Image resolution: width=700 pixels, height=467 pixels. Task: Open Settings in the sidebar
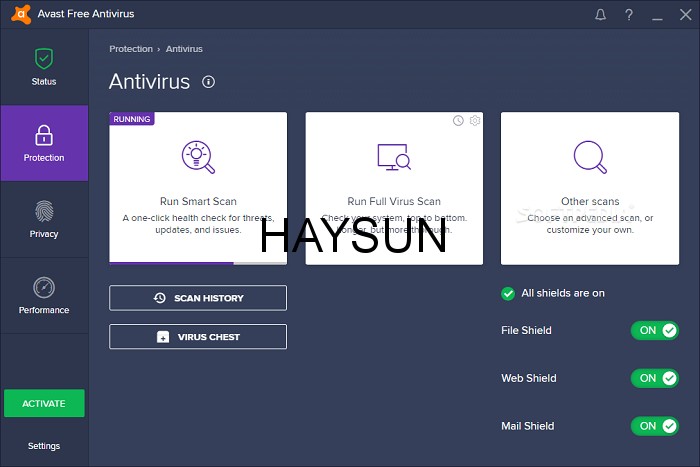pyautogui.click(x=44, y=446)
